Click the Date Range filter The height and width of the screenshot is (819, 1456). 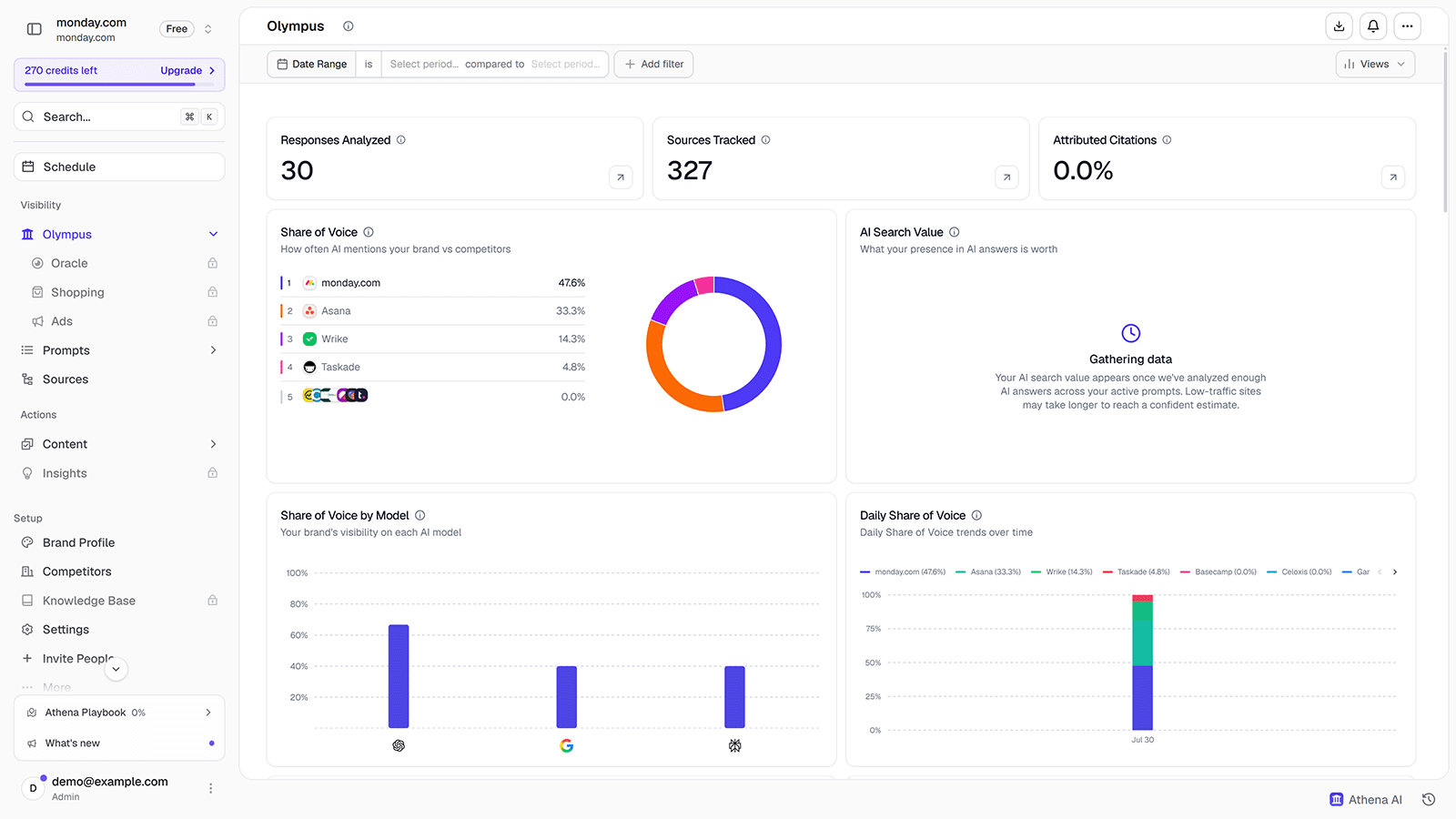click(x=311, y=64)
